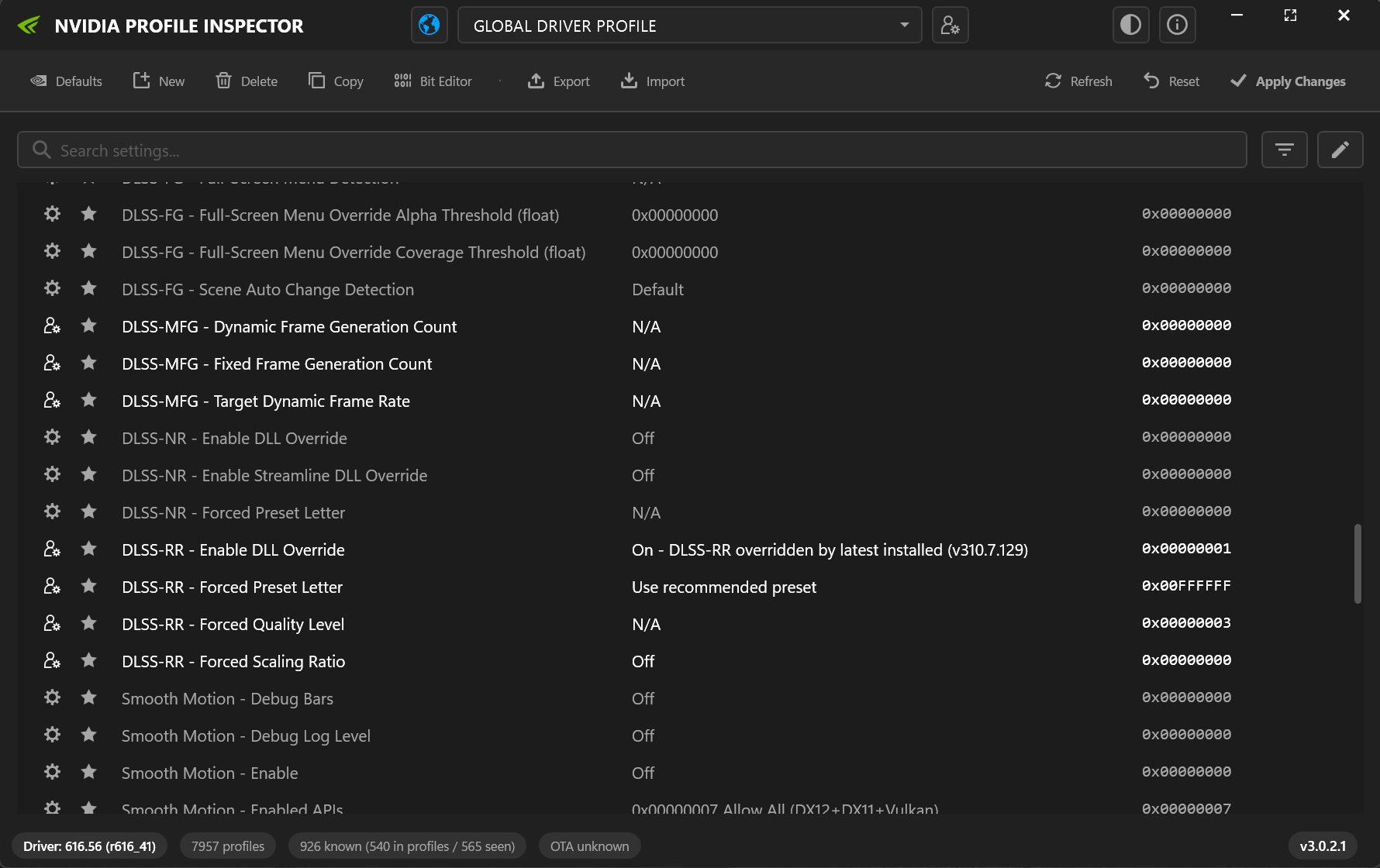Click Apply Changes
The height and width of the screenshot is (868, 1380).
point(1288,81)
